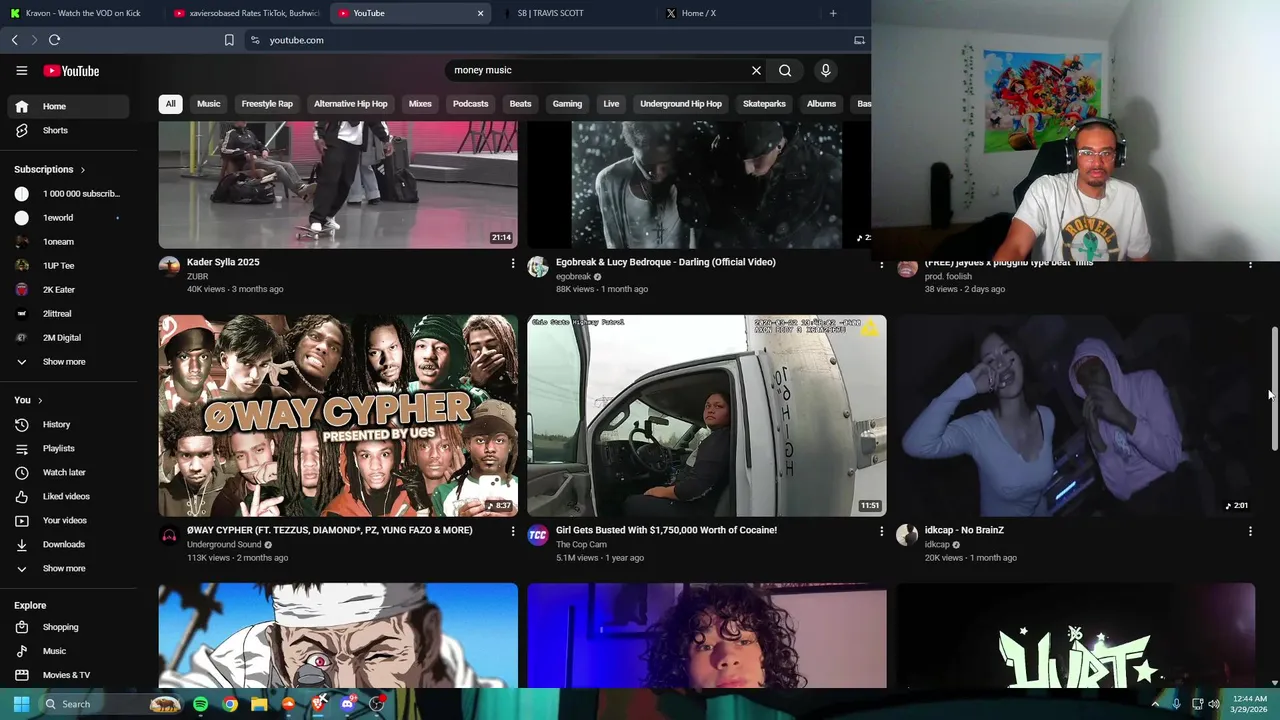Open a new browser tab with plus
This screenshot has width=1280, height=720.
833,13
